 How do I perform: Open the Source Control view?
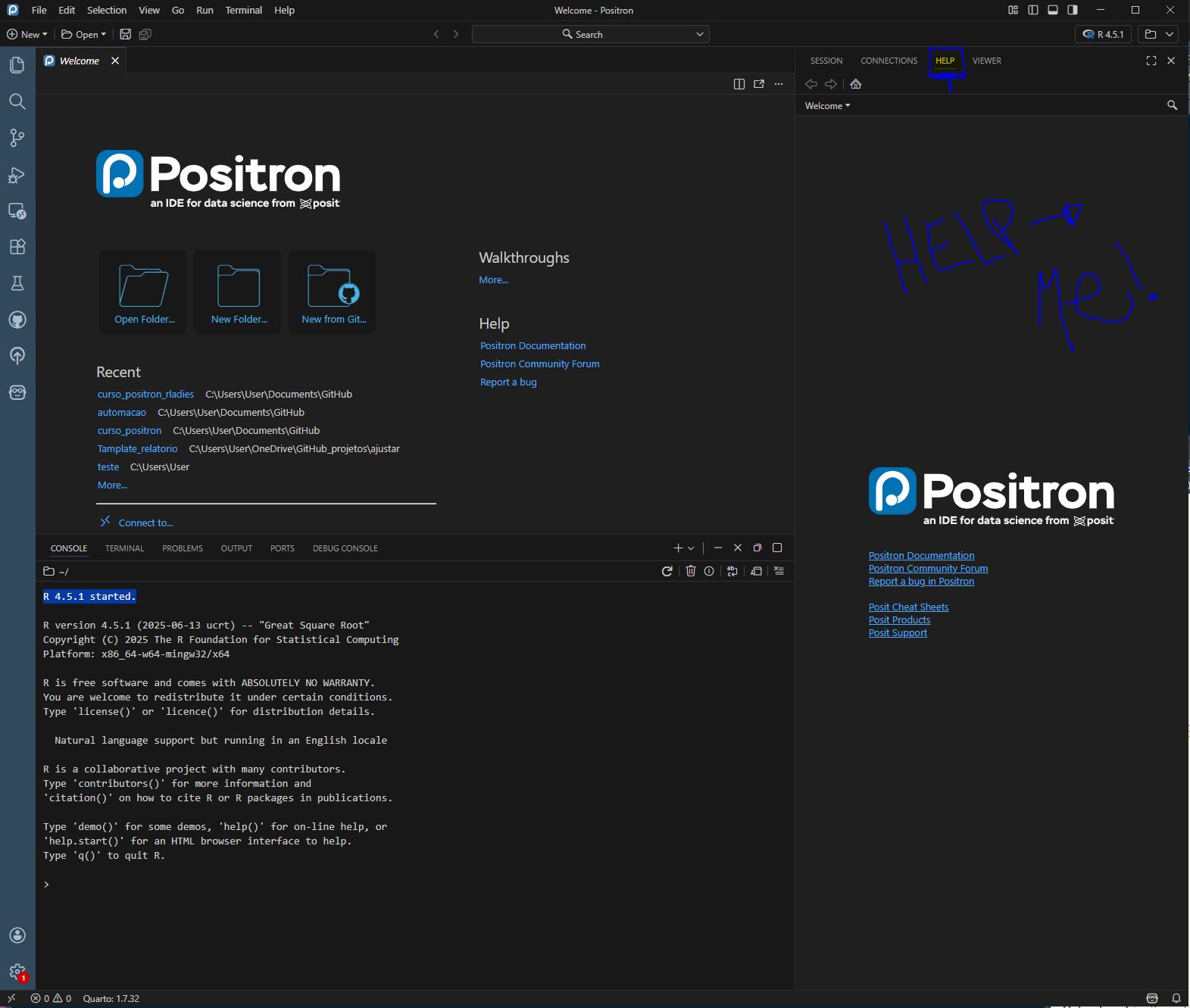[x=17, y=137]
